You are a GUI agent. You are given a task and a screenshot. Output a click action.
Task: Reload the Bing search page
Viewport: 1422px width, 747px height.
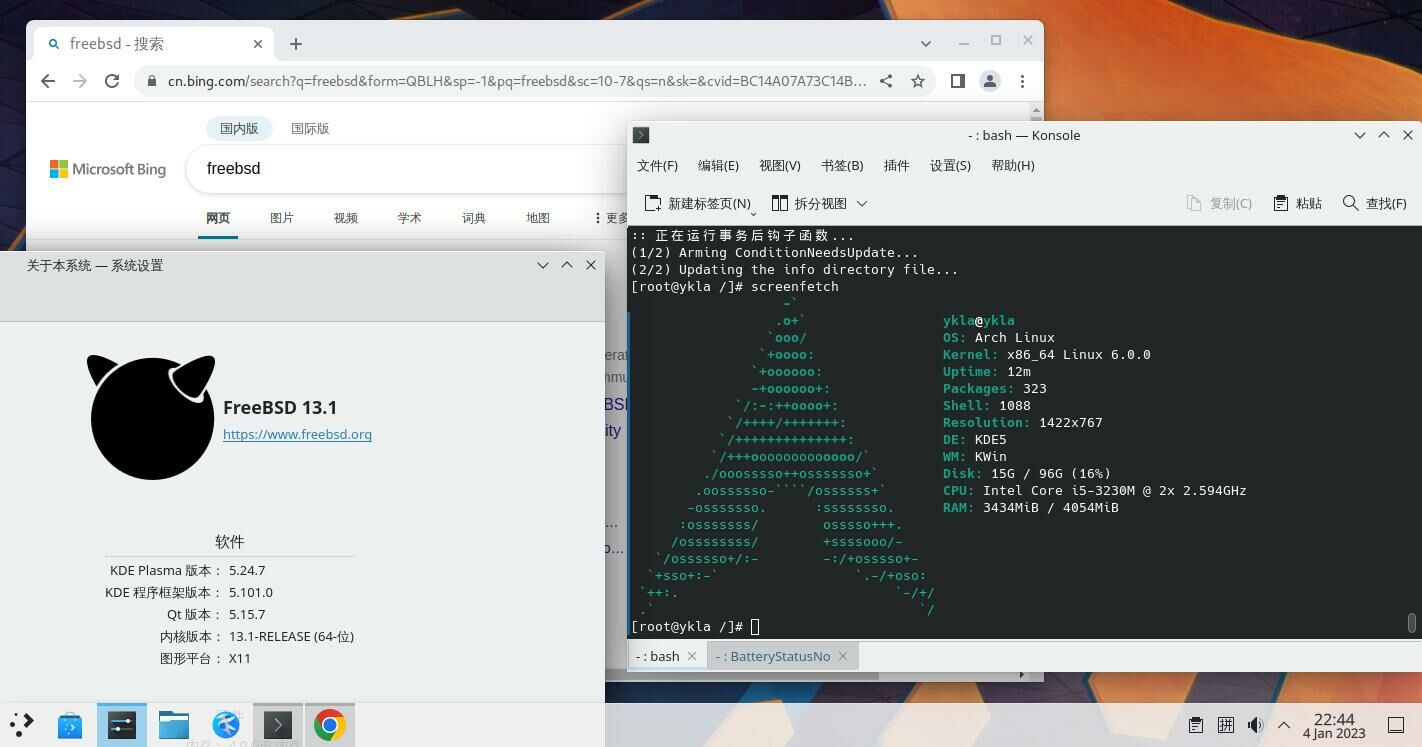pyautogui.click(x=112, y=81)
